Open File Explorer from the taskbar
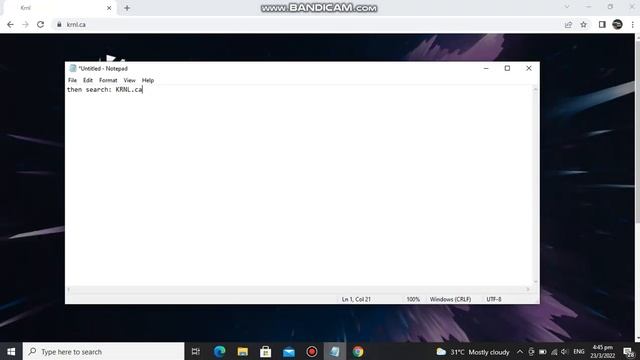640x360 pixels. [x=243, y=351]
